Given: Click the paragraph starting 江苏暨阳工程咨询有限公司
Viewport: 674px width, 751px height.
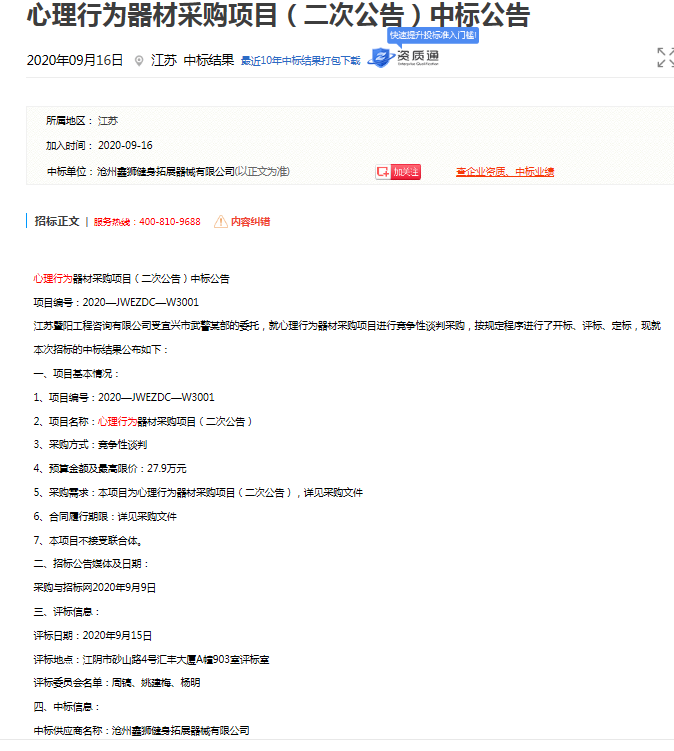Looking at the screenshot, I should coord(347,326).
